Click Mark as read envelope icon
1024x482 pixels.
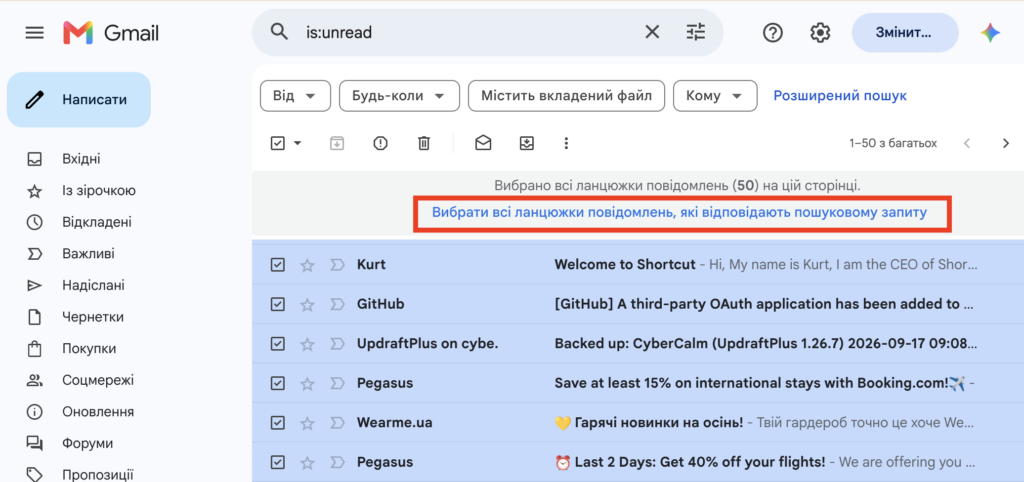click(x=483, y=143)
